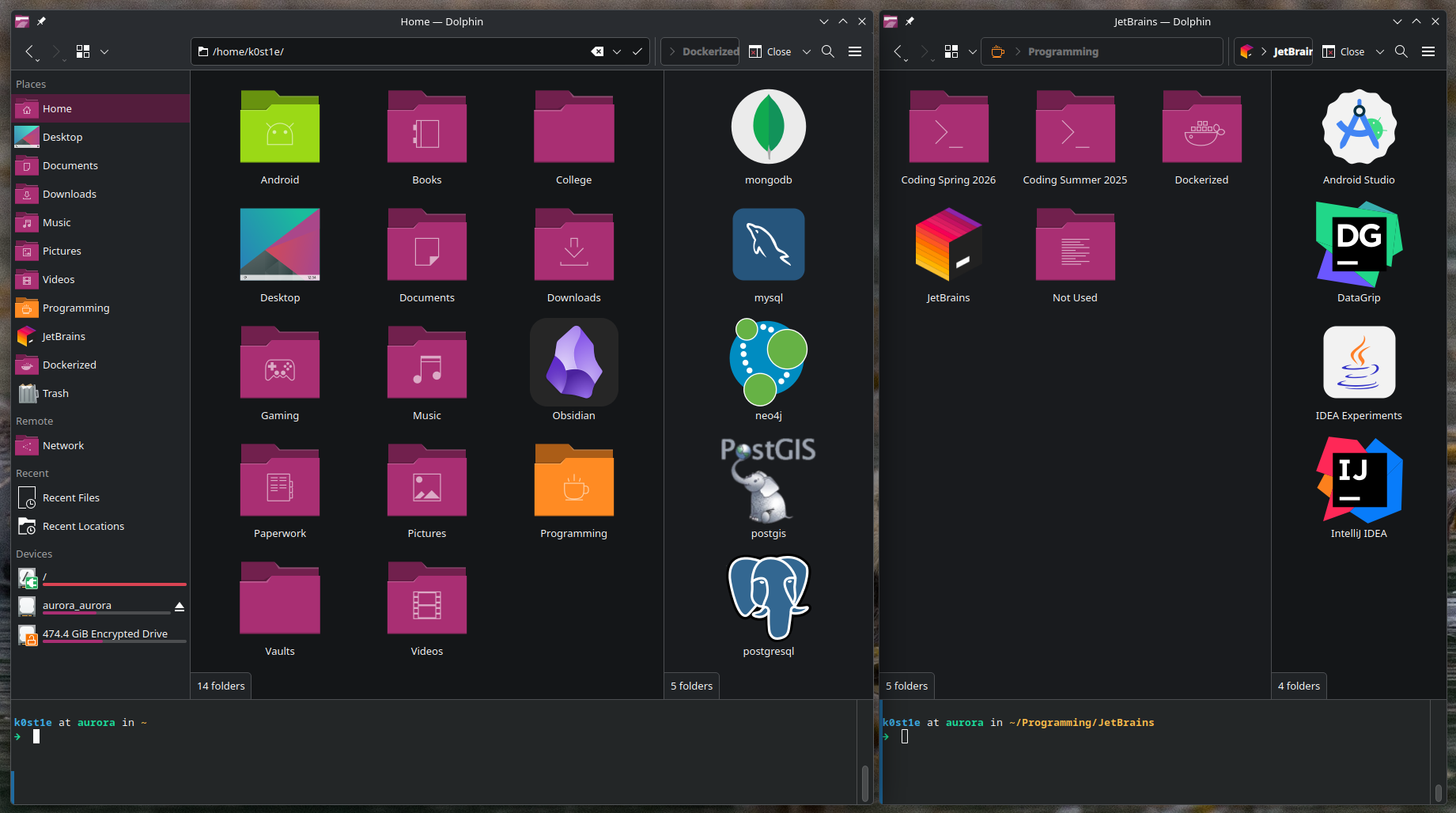Click the JetBrains window terminal scrollbar
The width and height of the screenshot is (1456, 813).
click(1438, 792)
